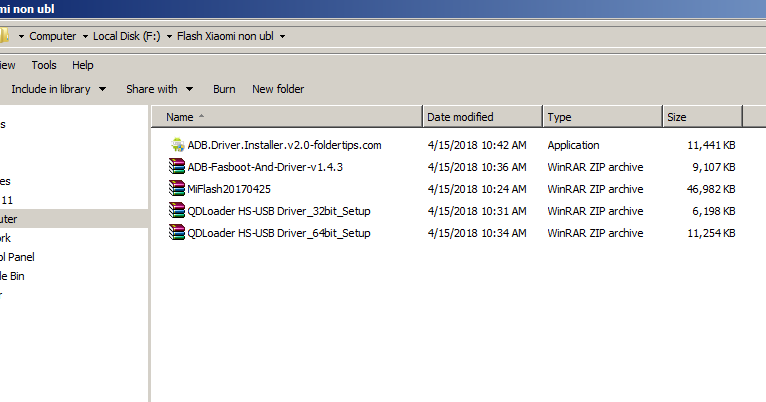Click date 4/15/2018 10:36 AM
Image resolution: width=766 pixels, height=402 pixels.
(477, 167)
